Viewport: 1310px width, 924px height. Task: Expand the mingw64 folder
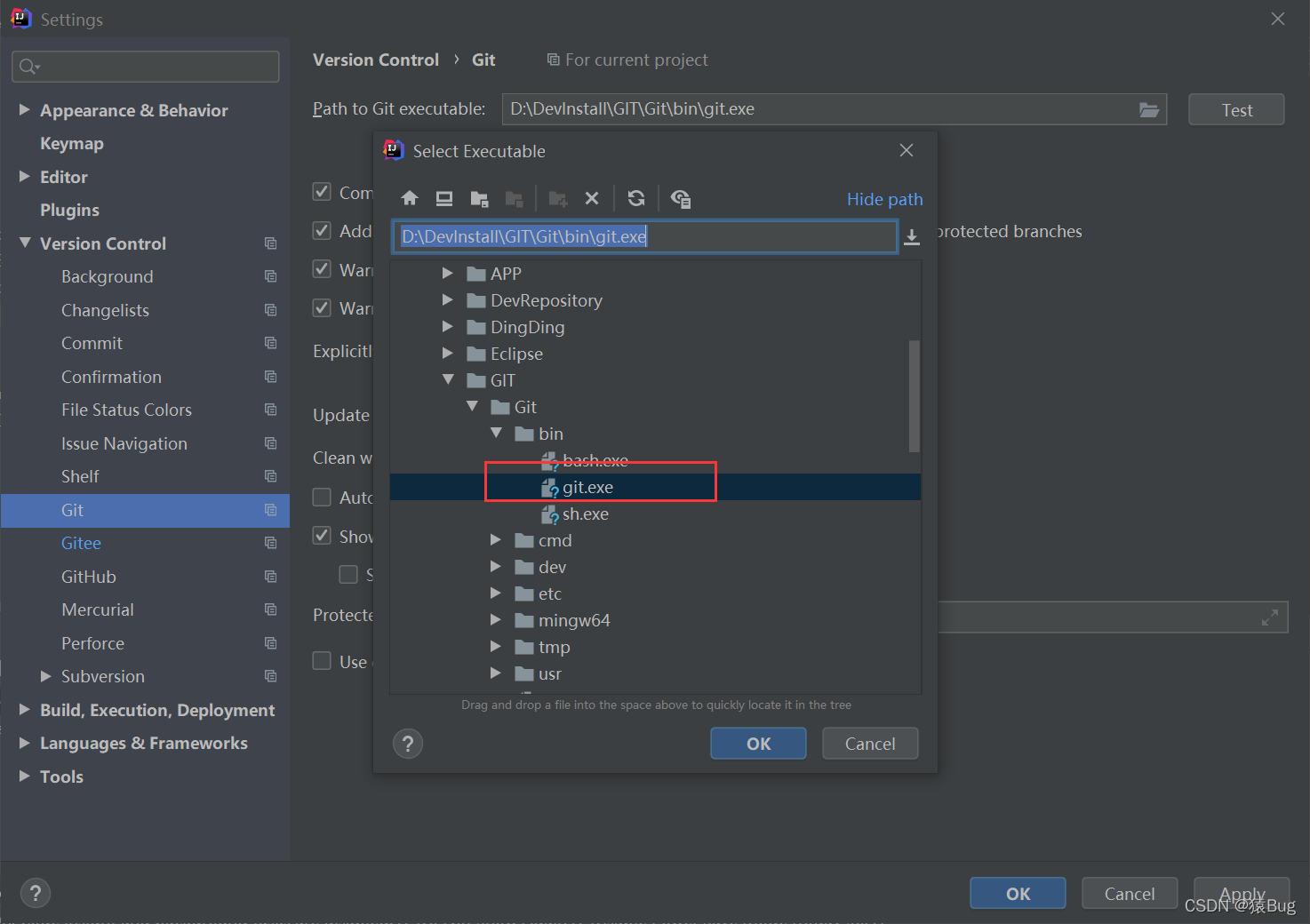click(496, 619)
